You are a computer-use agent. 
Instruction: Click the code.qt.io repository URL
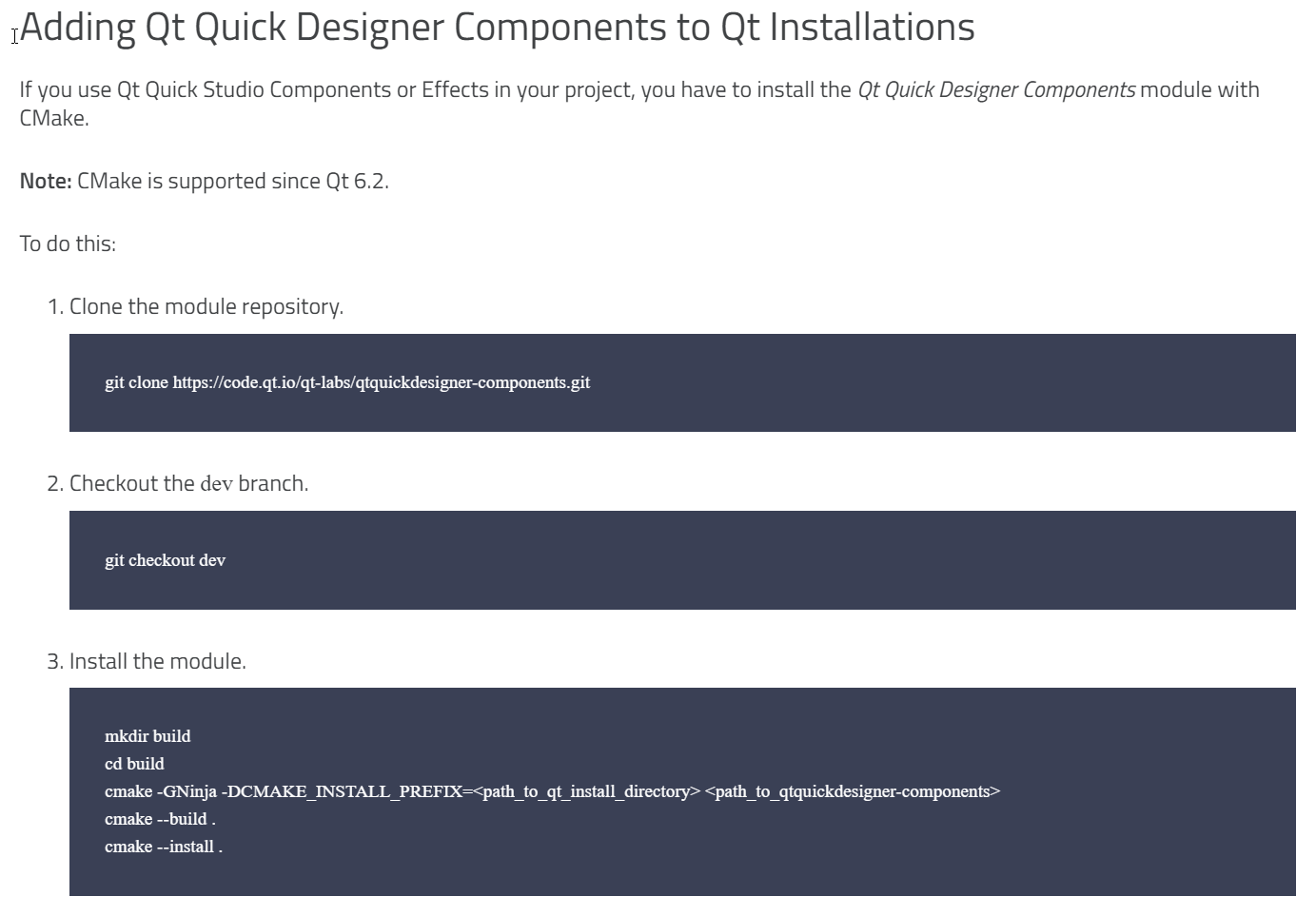pos(381,382)
